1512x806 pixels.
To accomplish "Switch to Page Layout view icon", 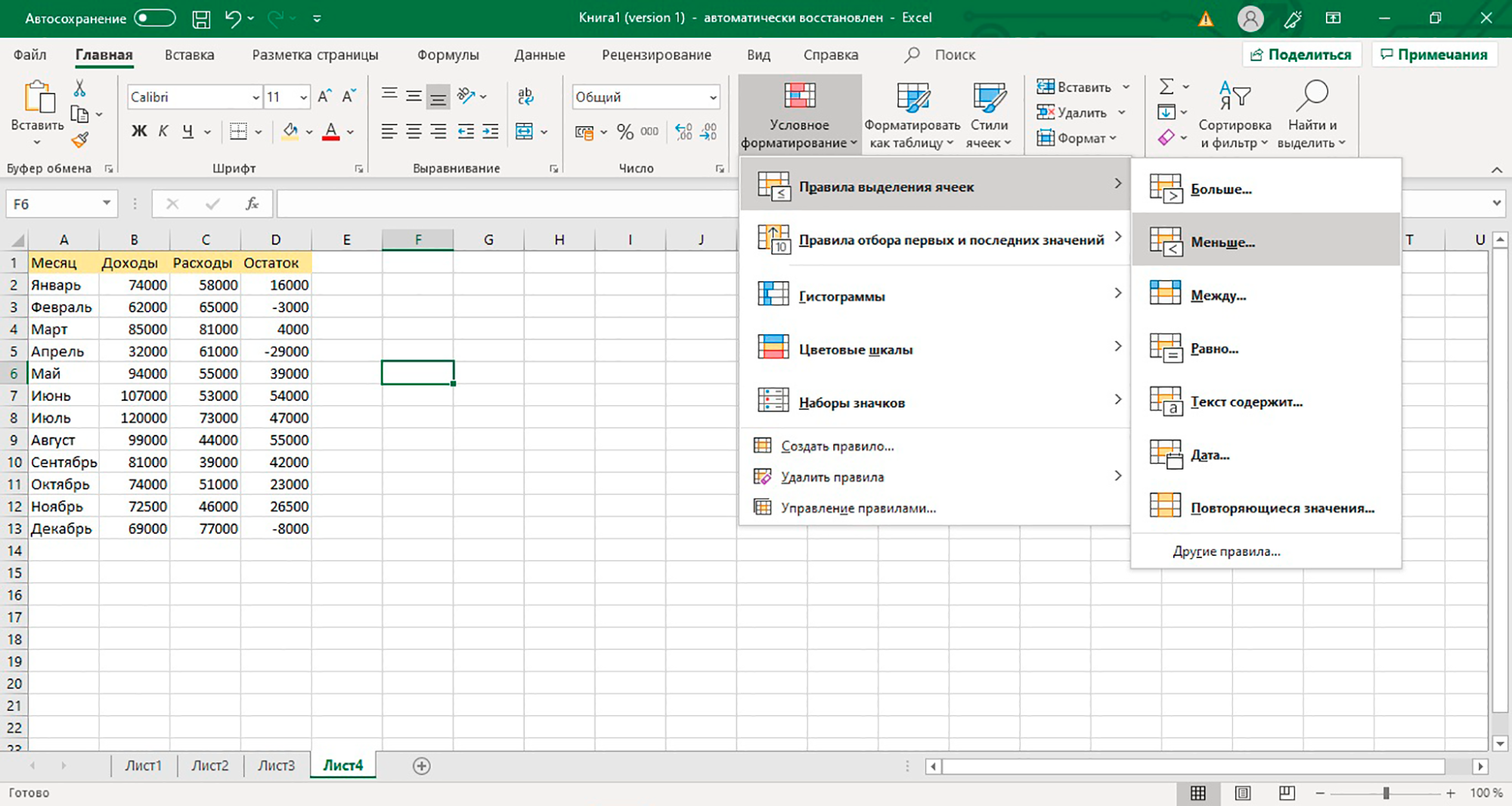I will pyautogui.click(x=1243, y=793).
